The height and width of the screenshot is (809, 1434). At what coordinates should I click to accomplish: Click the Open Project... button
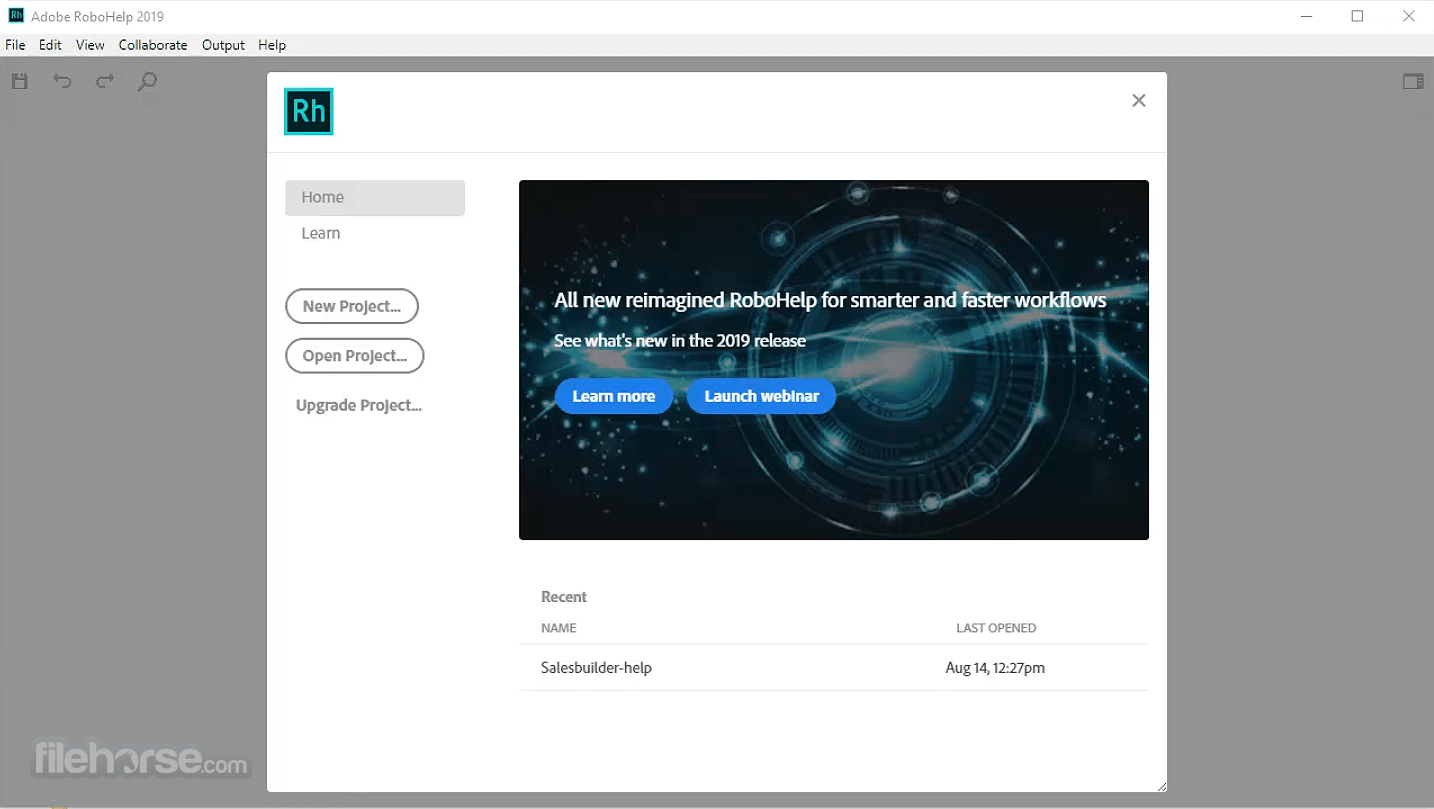[355, 355]
